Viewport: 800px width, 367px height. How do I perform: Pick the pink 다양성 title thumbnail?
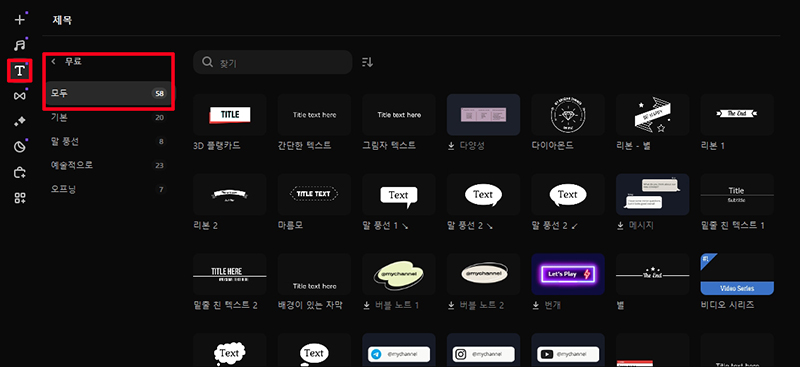484,115
